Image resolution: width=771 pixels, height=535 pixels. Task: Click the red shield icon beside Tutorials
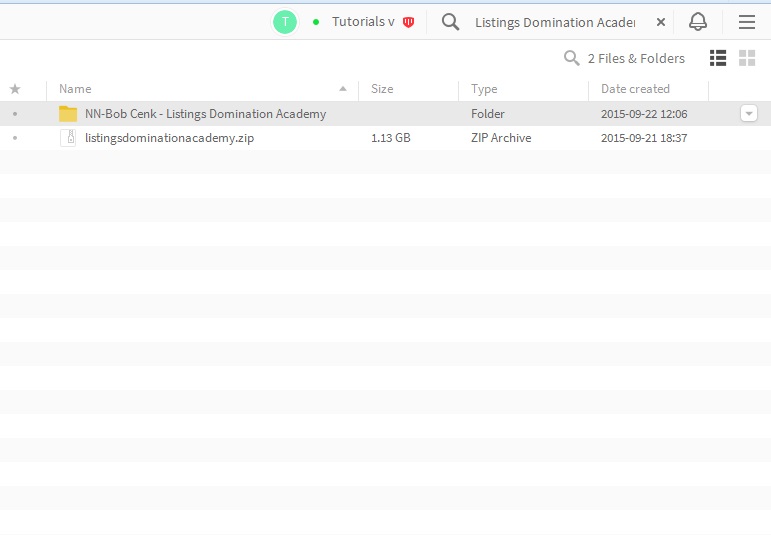pos(408,22)
